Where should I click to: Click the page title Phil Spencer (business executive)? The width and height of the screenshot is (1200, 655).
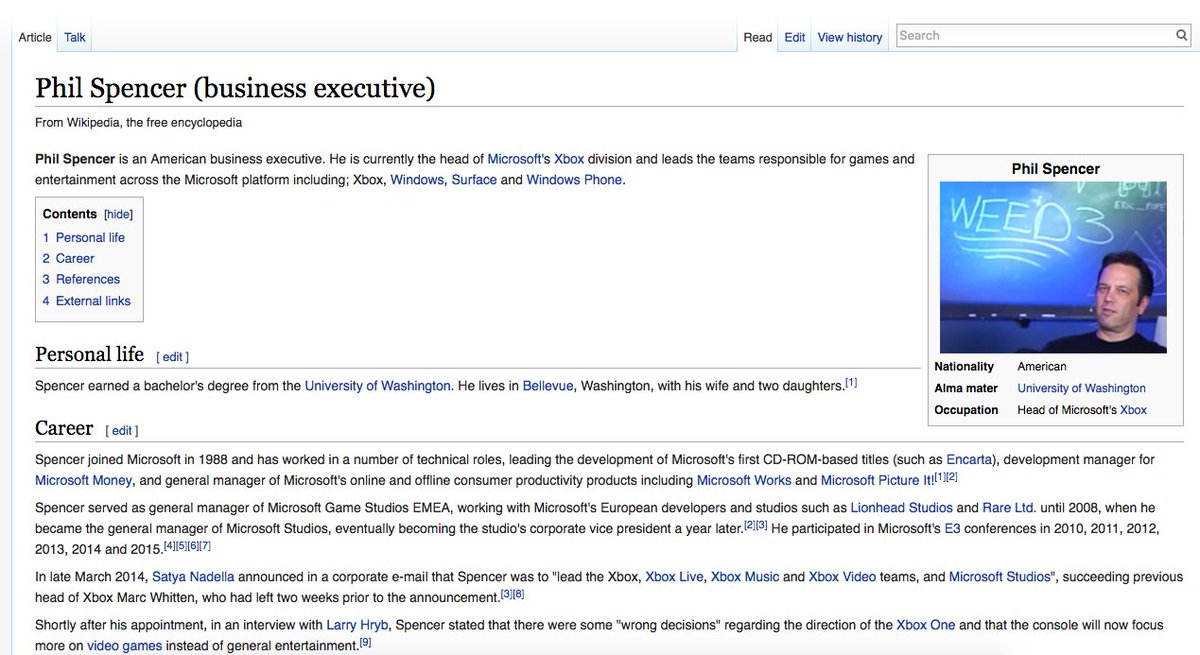235,88
